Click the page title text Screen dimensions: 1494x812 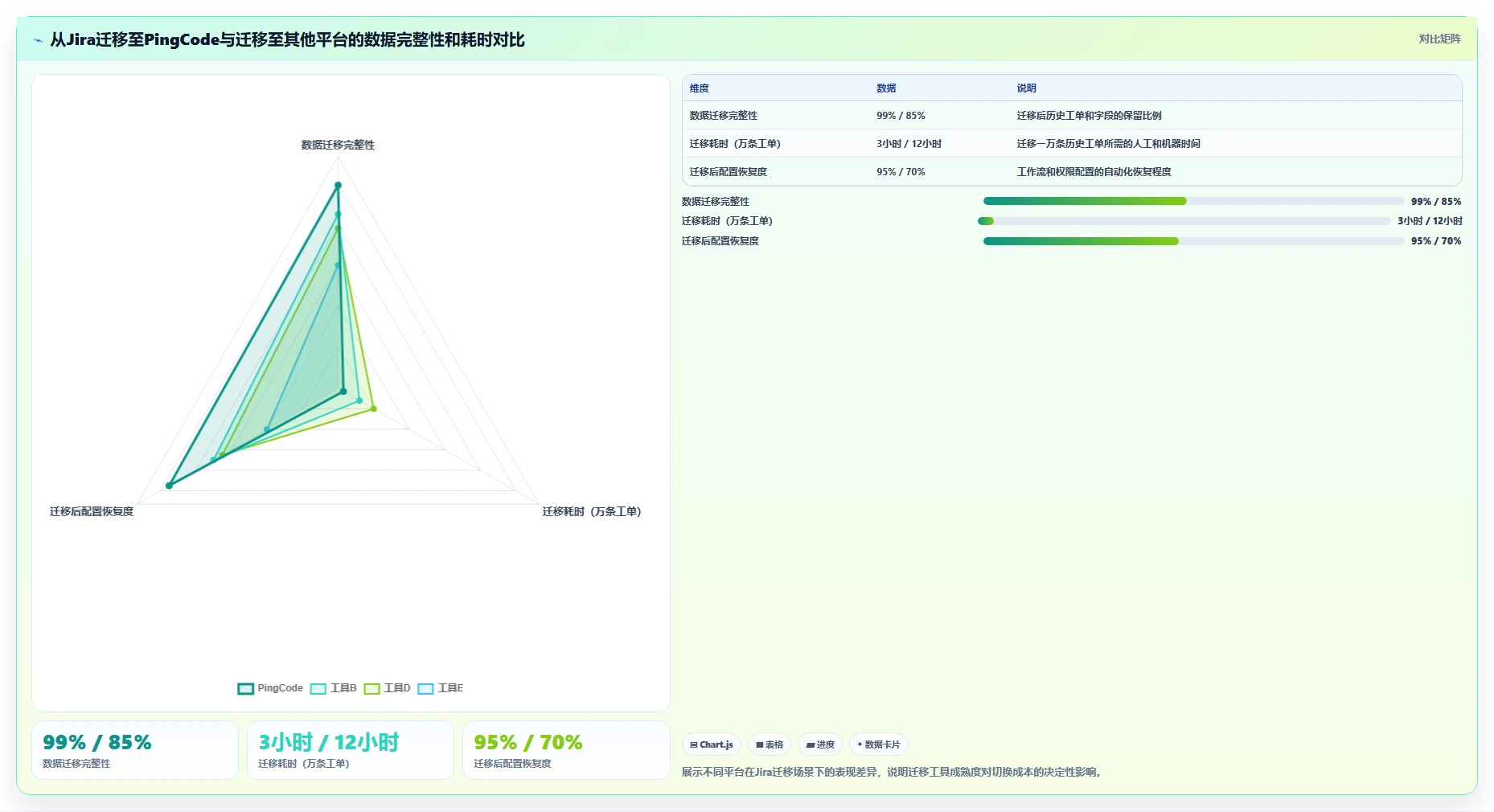click(x=287, y=39)
